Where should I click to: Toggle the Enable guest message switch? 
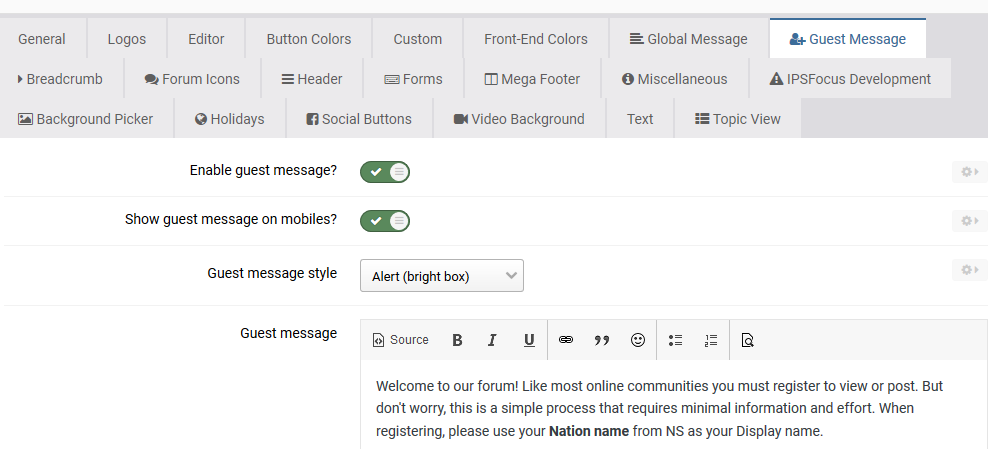(385, 172)
